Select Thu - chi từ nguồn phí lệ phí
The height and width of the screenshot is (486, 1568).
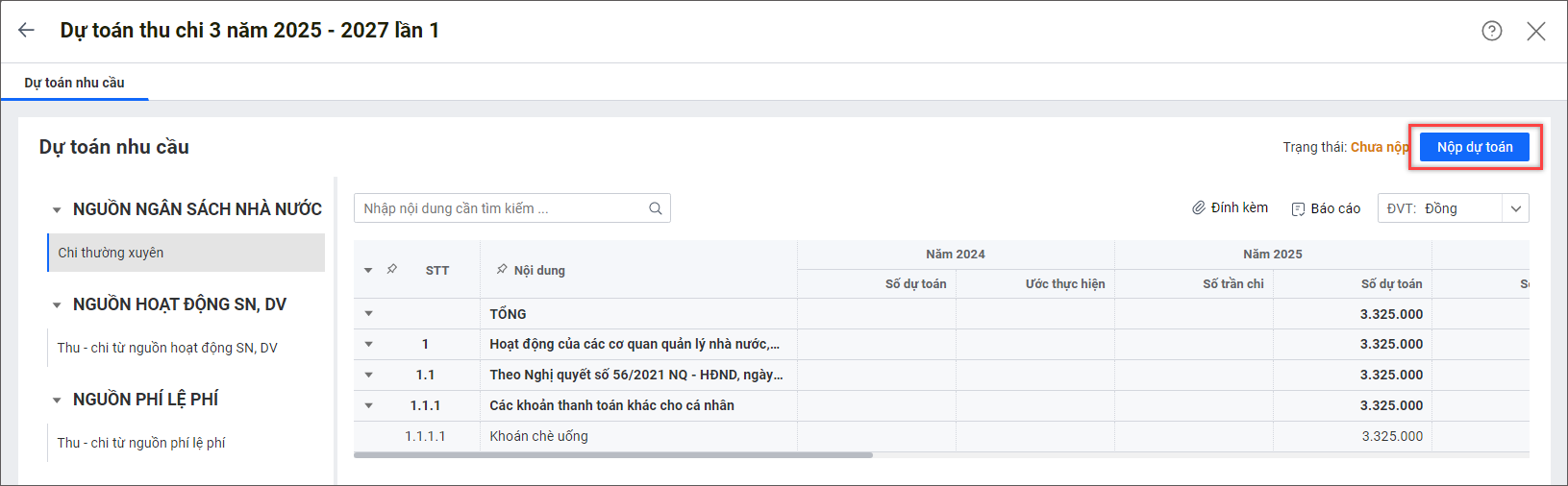pyautogui.click(x=141, y=443)
